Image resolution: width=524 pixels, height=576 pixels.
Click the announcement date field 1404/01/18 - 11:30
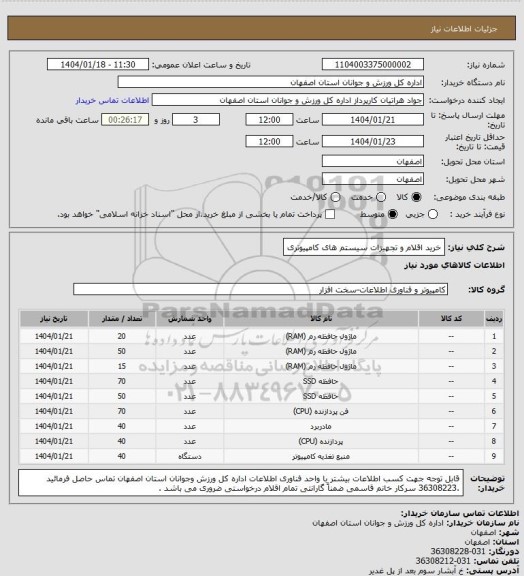coord(98,64)
